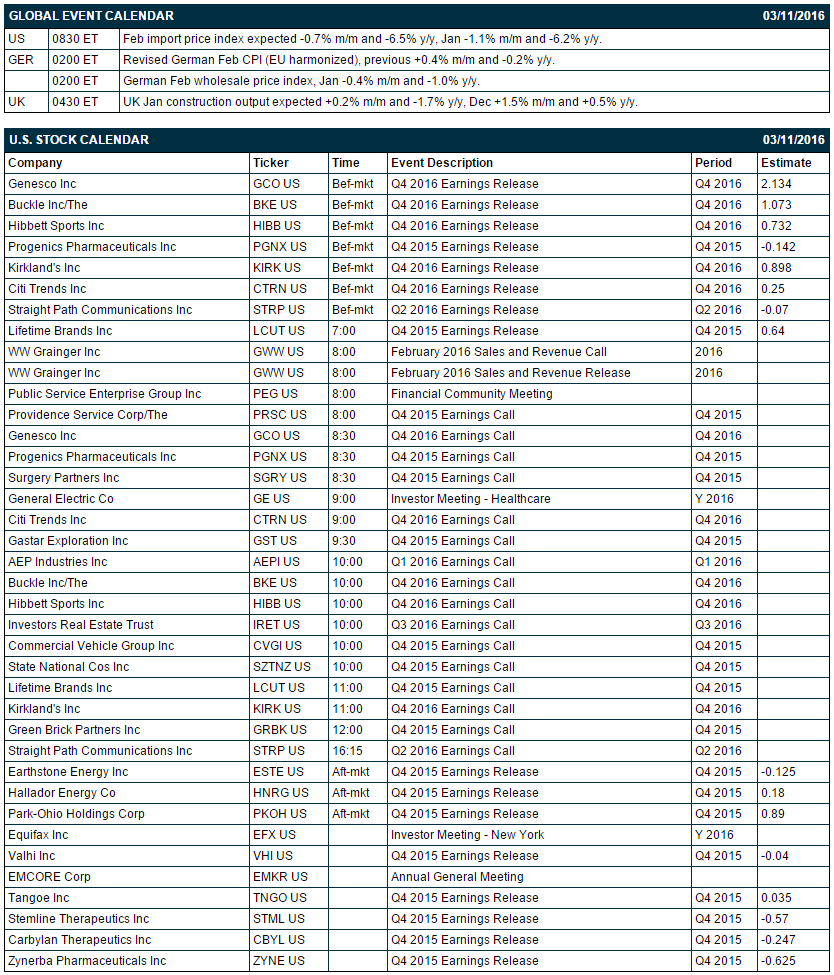Select Investors Real Estate Trust
Screen dimensions: 834x975
point(81,625)
